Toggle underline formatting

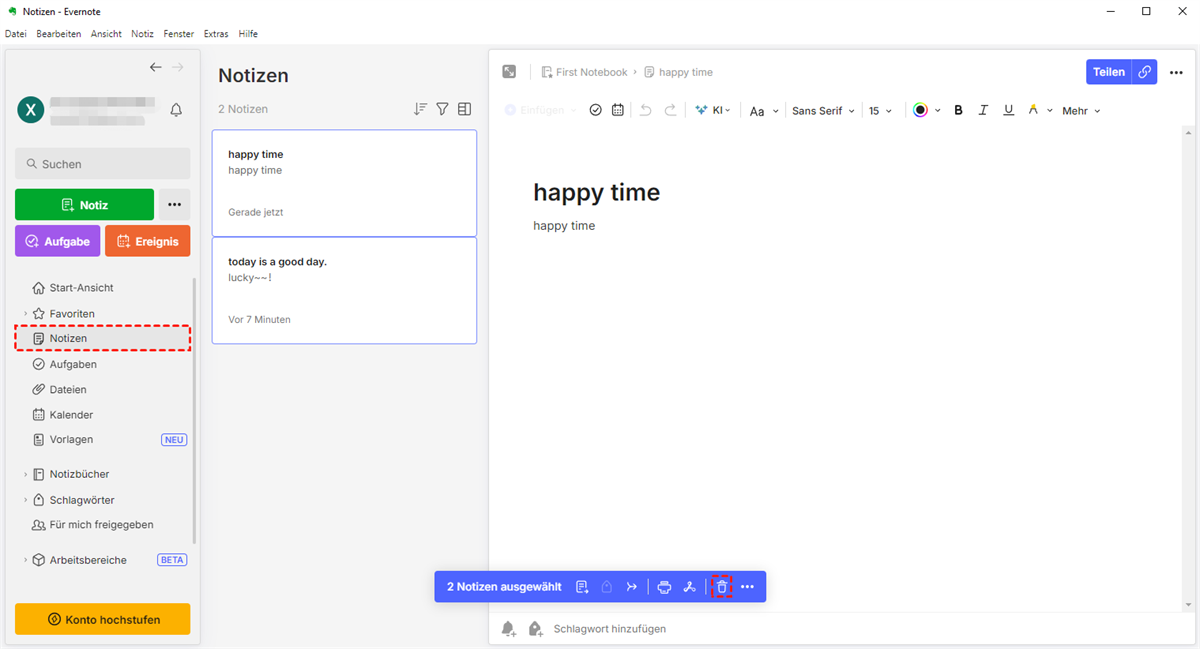(x=1008, y=110)
